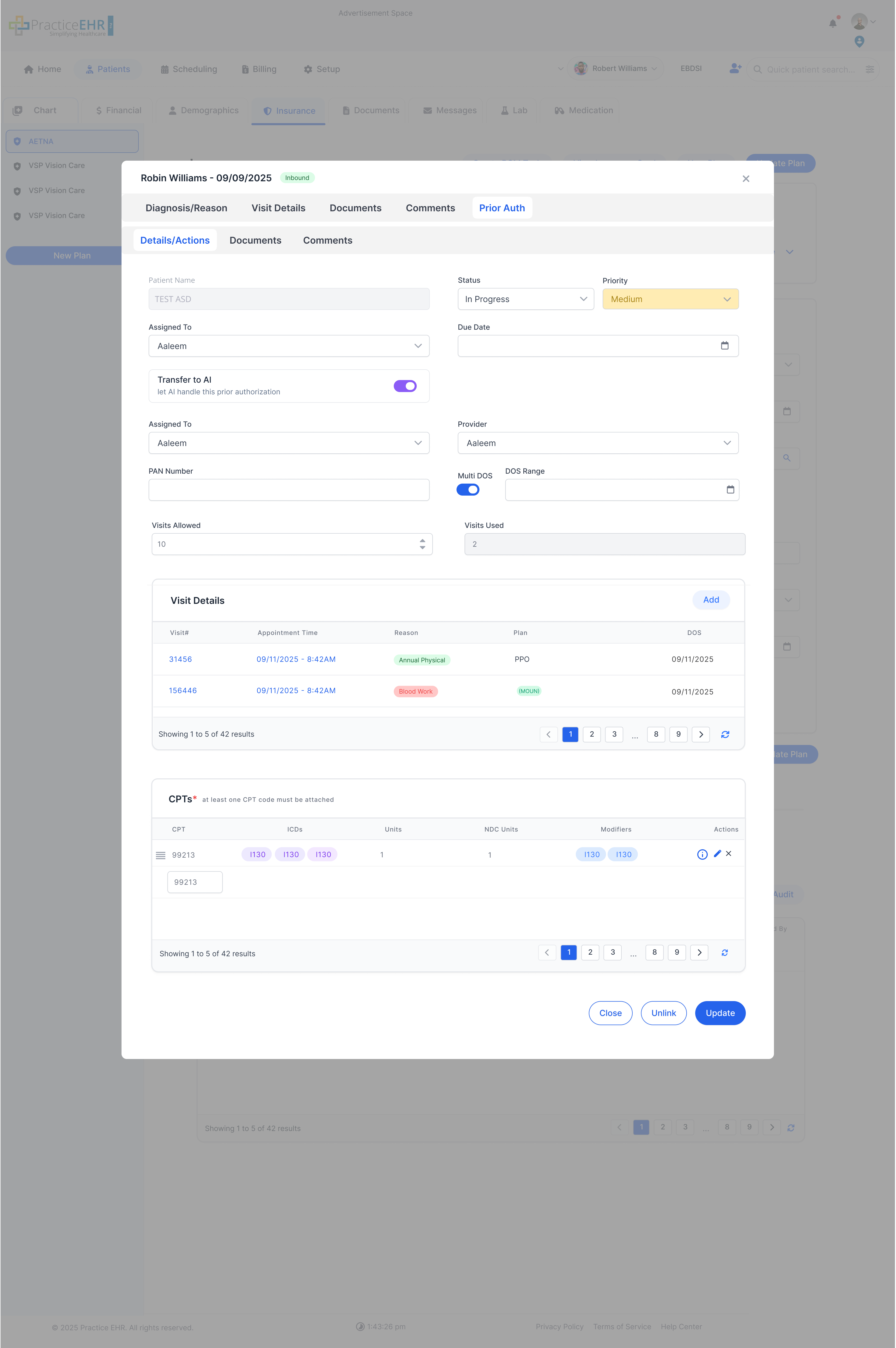The image size is (896, 1348).
Task: Open visit 31456 link
Action: click(180, 659)
